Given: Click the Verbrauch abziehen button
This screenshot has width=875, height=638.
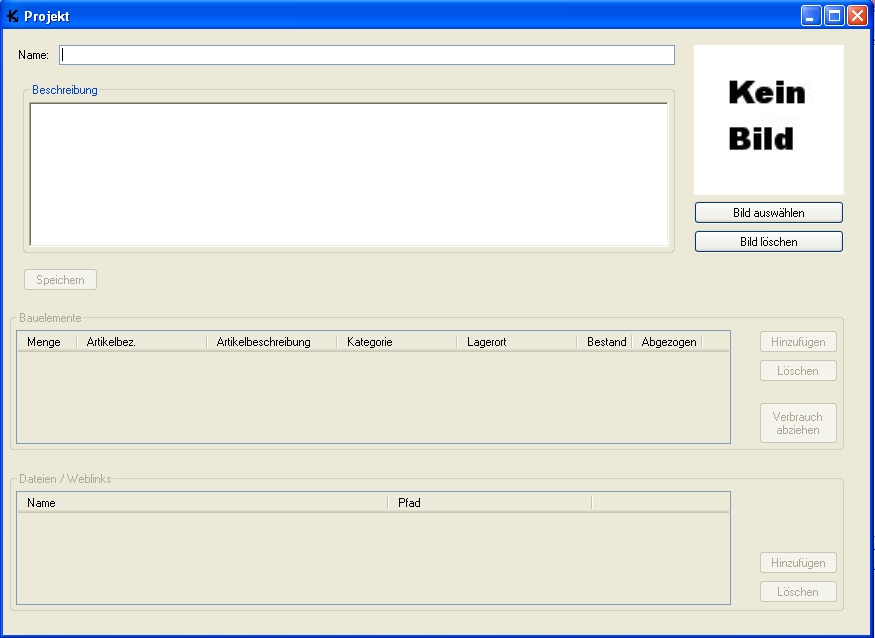Looking at the screenshot, I should coord(798,423).
